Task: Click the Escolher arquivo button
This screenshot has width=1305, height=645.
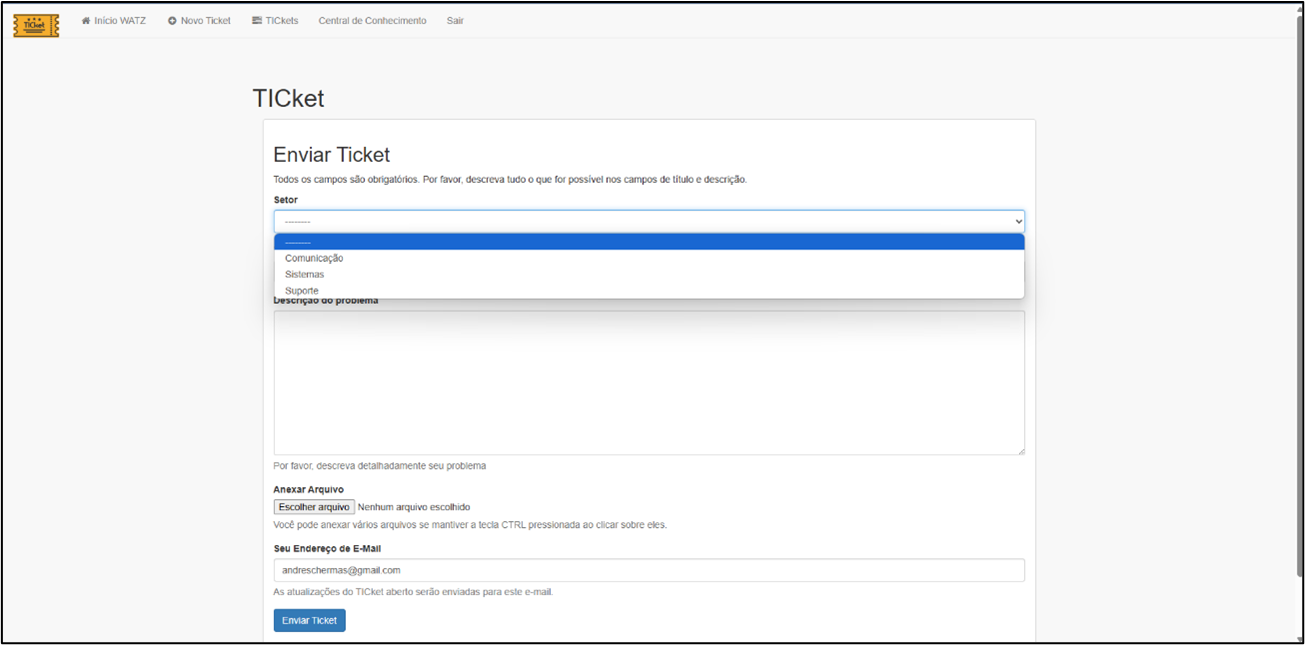Action: pos(315,507)
